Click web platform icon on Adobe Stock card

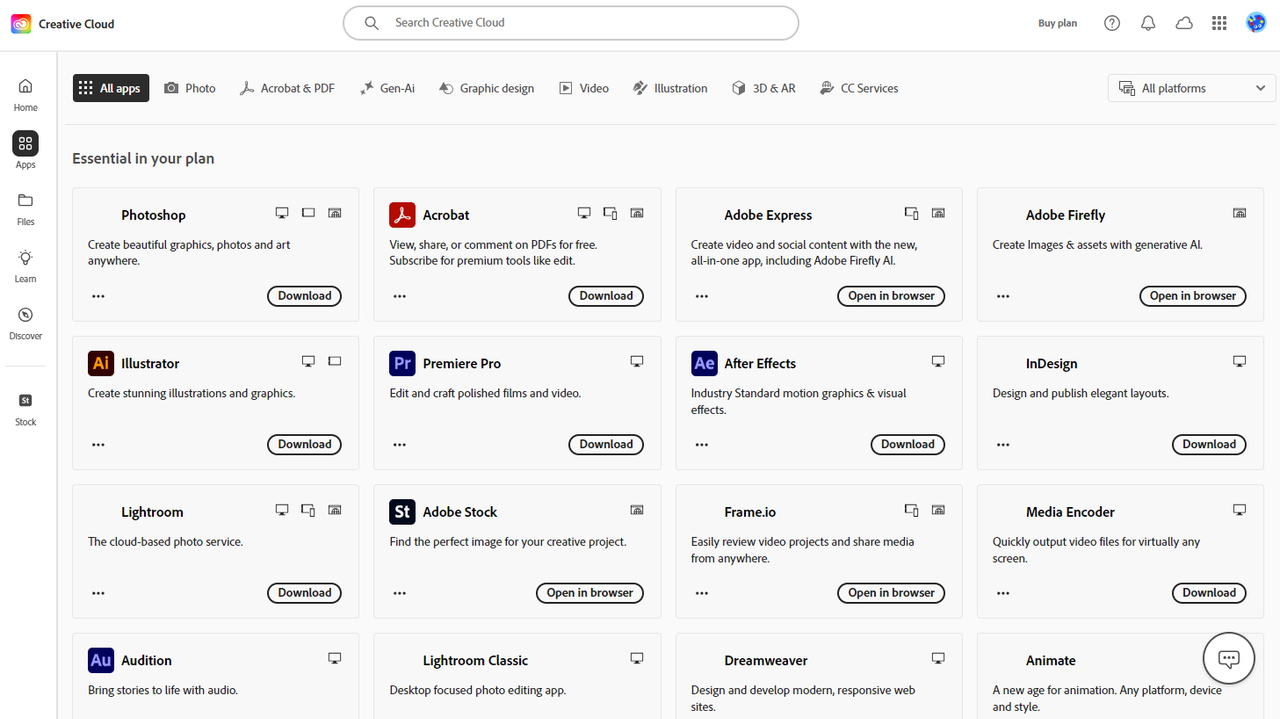click(637, 510)
